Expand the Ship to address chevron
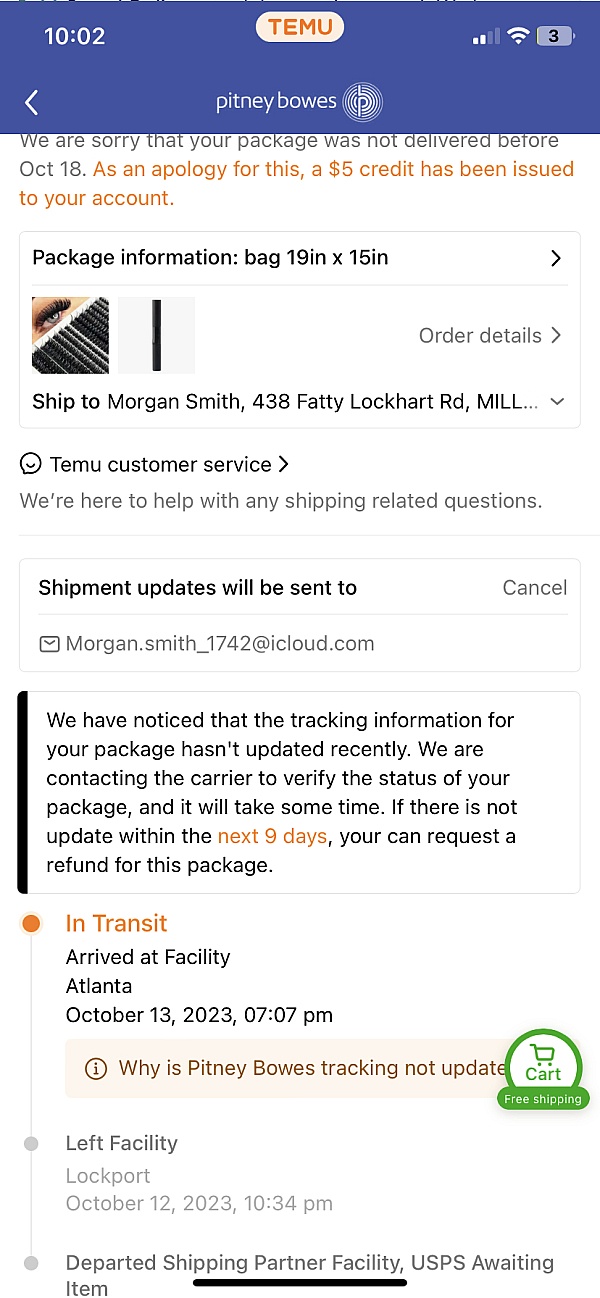 tap(557, 402)
